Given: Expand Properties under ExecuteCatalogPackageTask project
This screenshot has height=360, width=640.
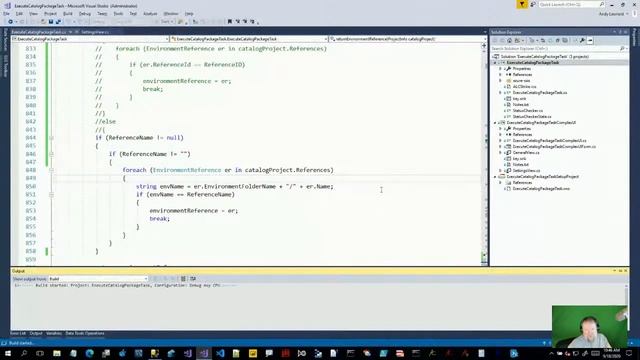Looking at the screenshot, I should point(500,69).
